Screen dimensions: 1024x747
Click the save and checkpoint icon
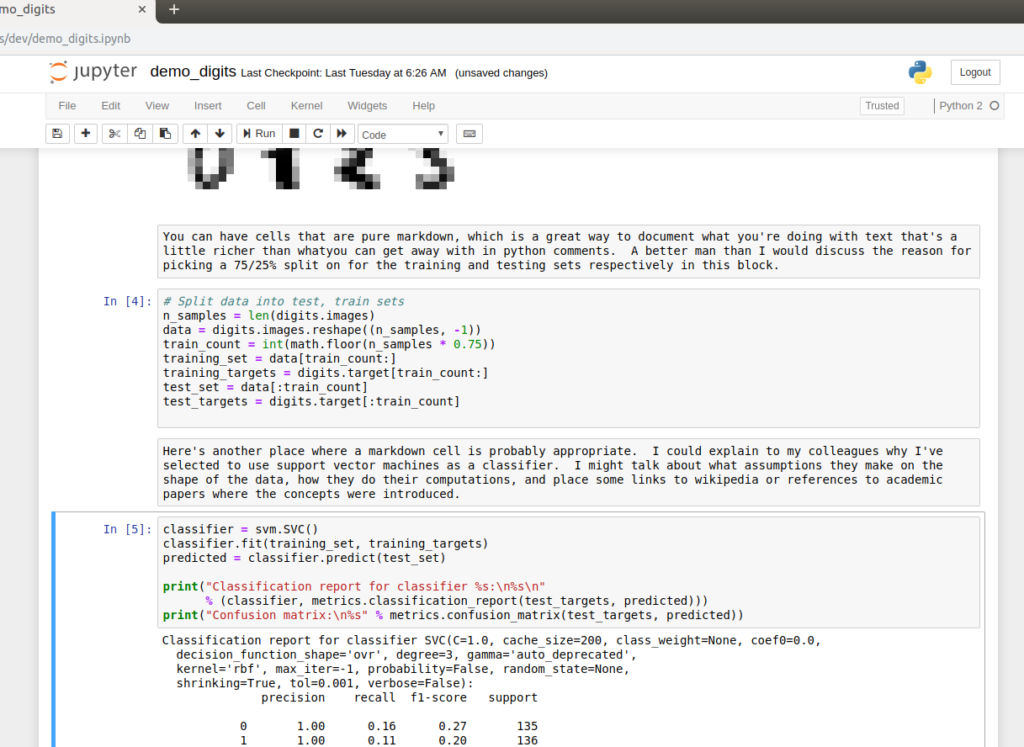click(x=58, y=133)
